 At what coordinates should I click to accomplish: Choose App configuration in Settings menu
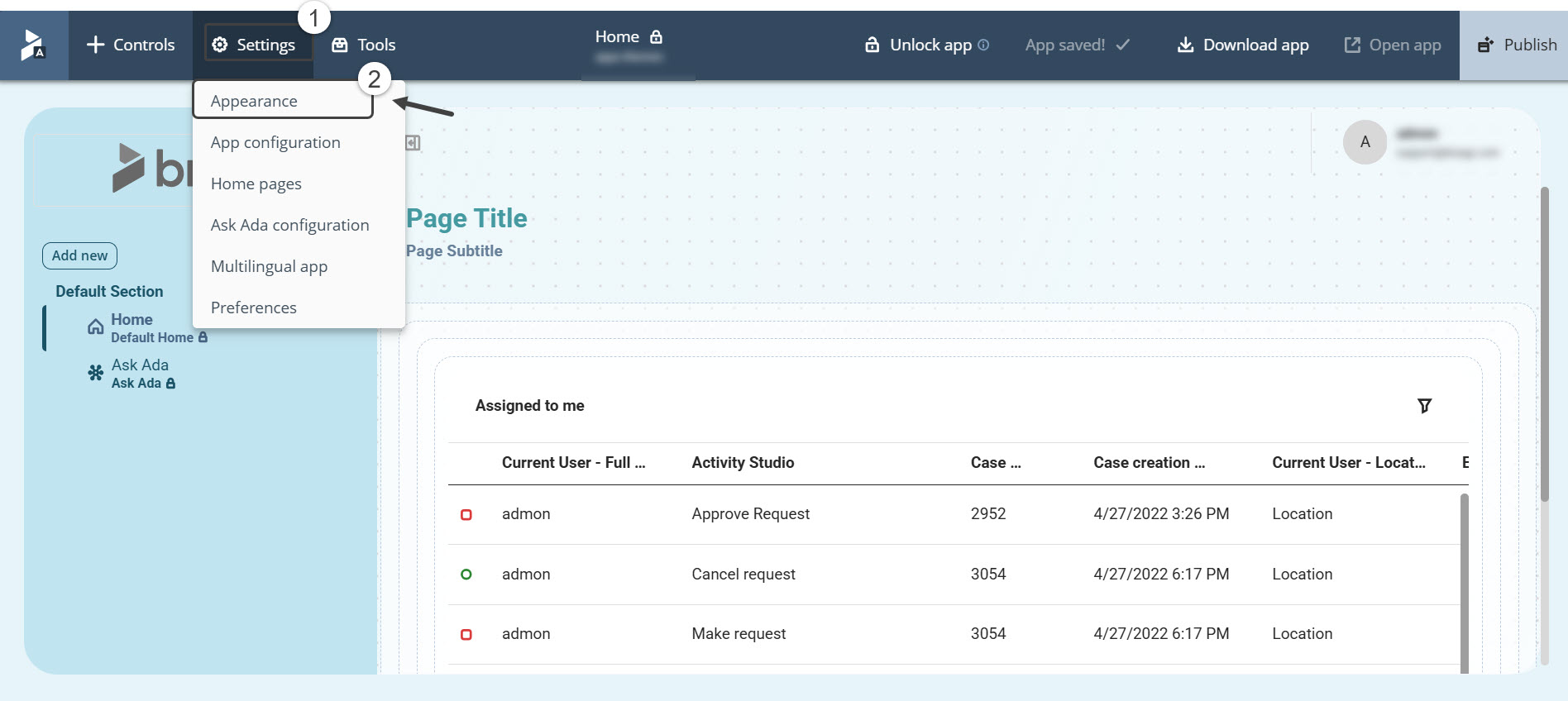[x=275, y=142]
